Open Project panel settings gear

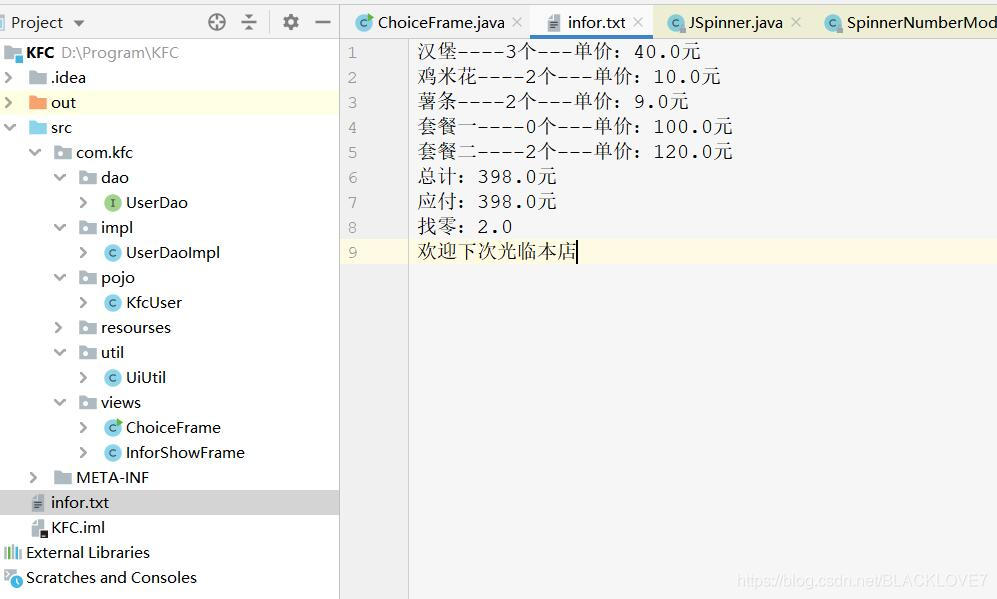coord(291,22)
